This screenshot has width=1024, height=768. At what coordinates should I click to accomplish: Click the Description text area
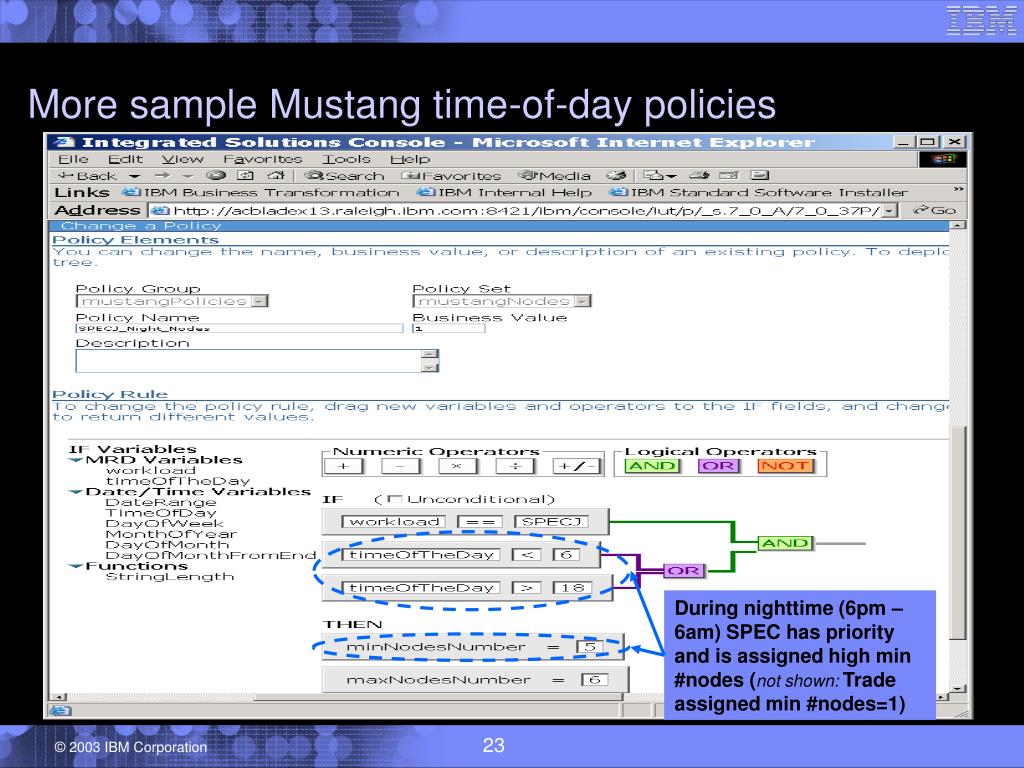(249, 360)
